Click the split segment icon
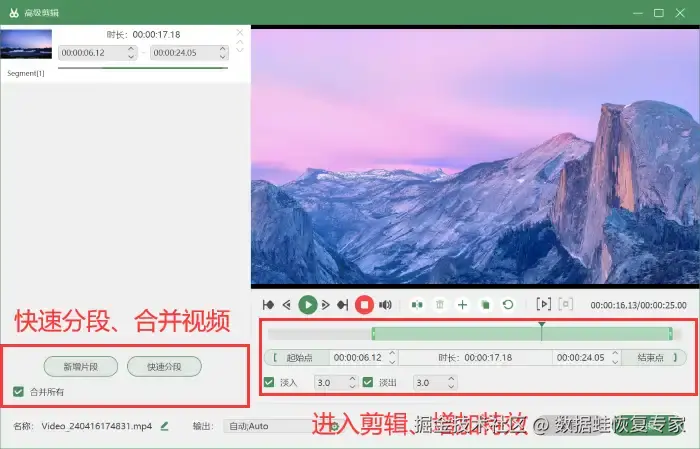The width and height of the screenshot is (700, 449). [x=417, y=305]
